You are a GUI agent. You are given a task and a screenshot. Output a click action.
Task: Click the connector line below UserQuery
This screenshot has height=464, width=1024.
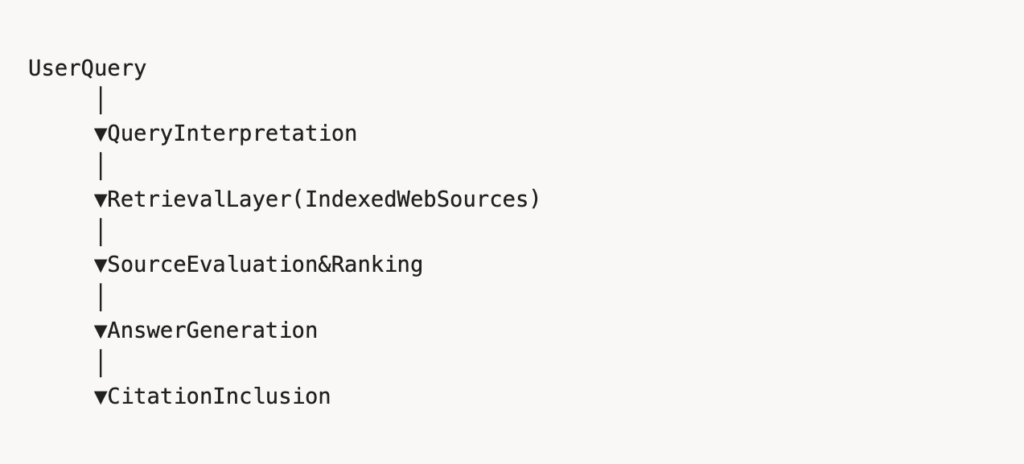[100, 101]
